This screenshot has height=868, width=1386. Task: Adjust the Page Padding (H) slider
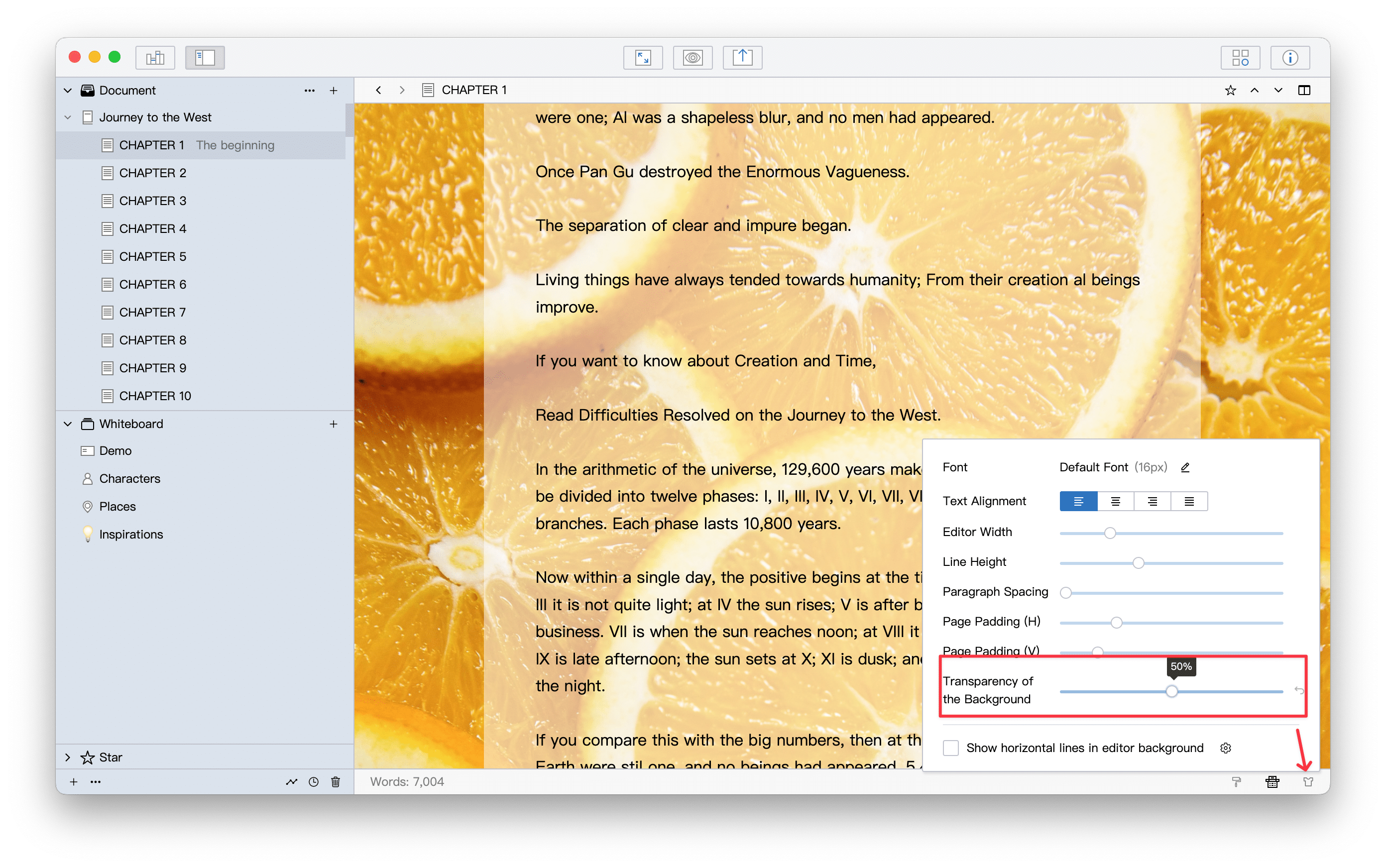[x=1116, y=623]
